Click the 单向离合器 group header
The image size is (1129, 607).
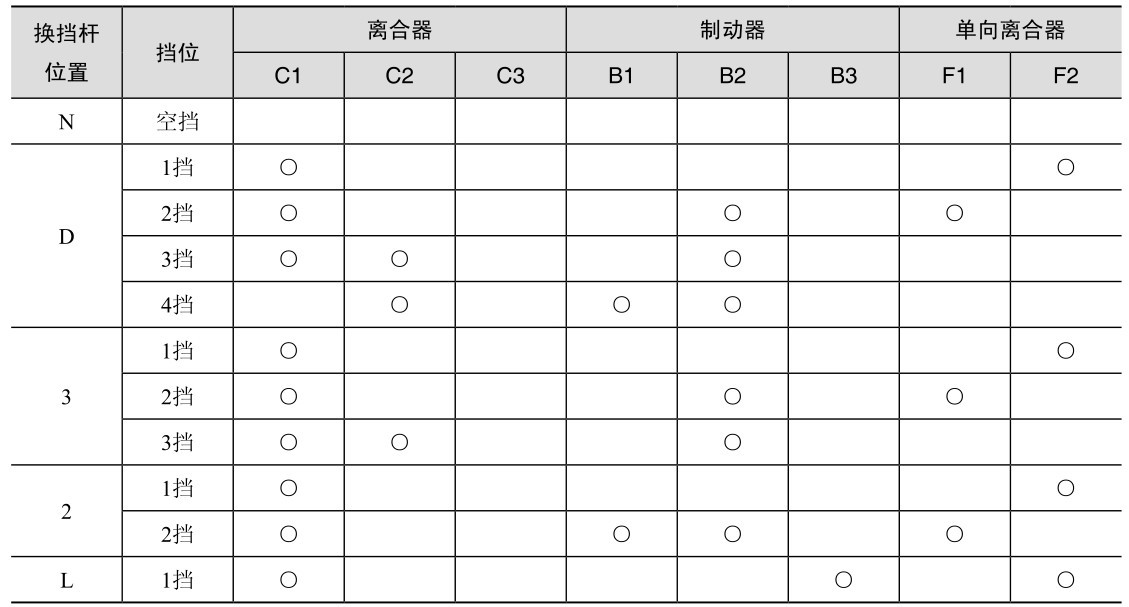click(1009, 31)
